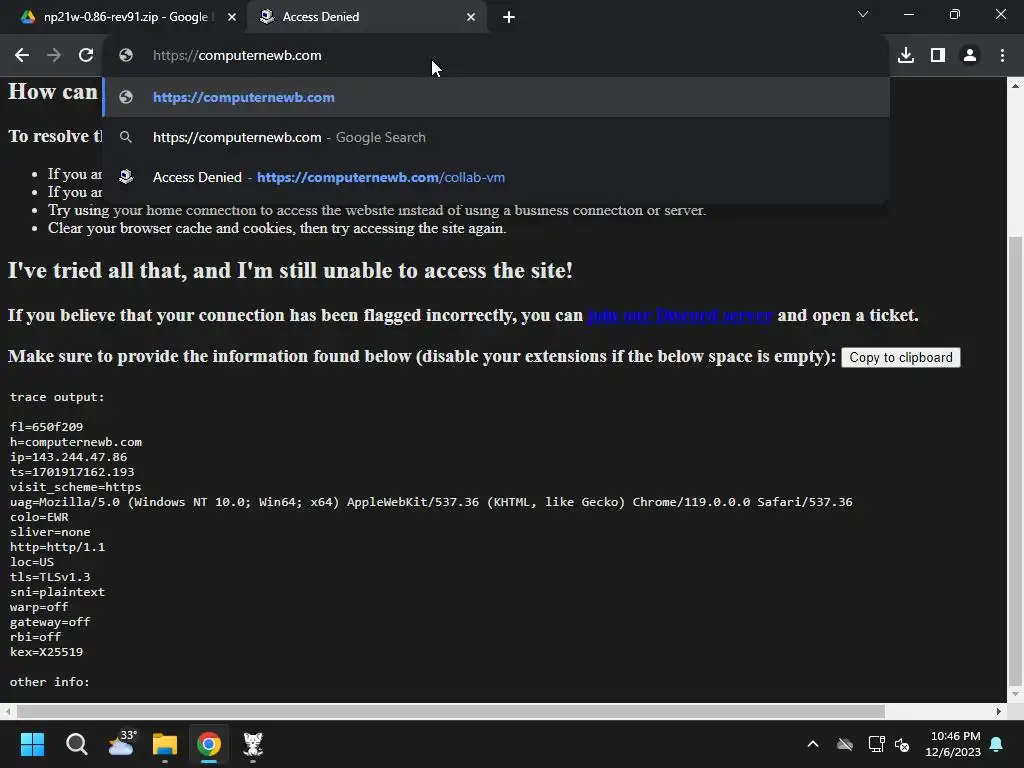
Task: Click the visit_scheme=https trace line
Action: click(x=76, y=487)
